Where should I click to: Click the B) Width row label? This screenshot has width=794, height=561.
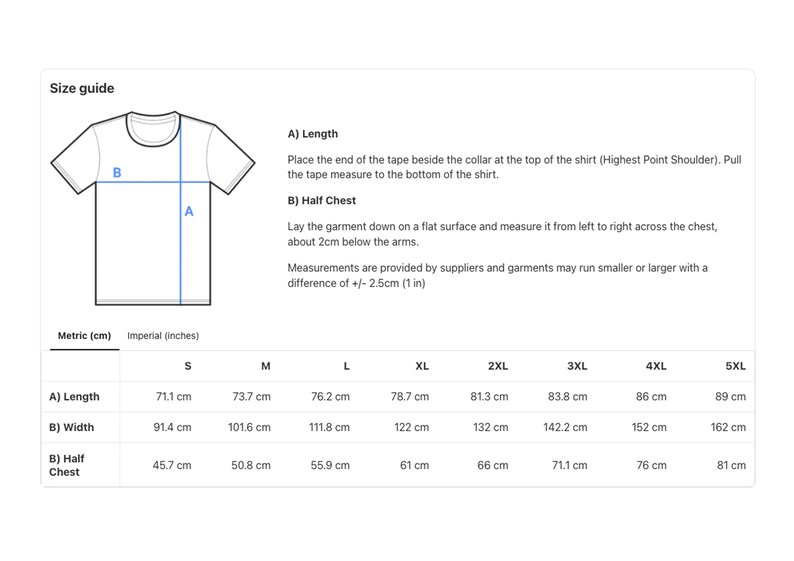(71, 427)
